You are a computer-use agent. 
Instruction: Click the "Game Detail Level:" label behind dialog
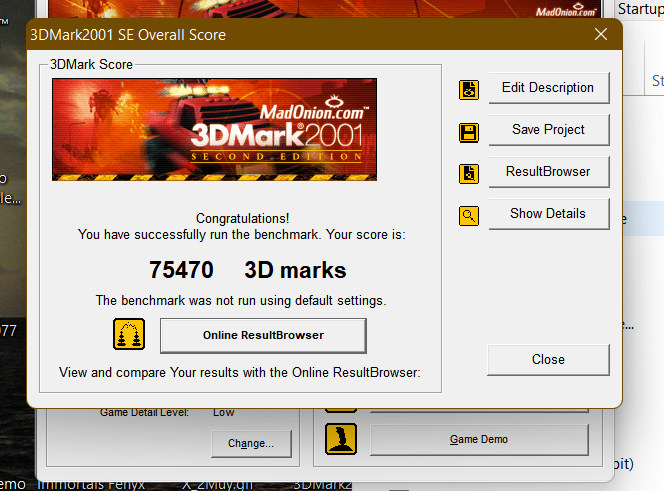coord(144,412)
